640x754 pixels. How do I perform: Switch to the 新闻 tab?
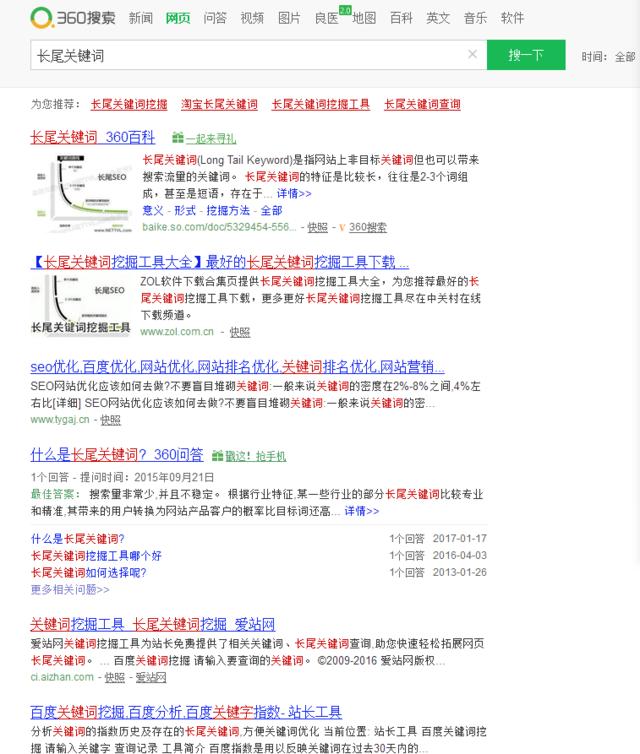point(141,18)
